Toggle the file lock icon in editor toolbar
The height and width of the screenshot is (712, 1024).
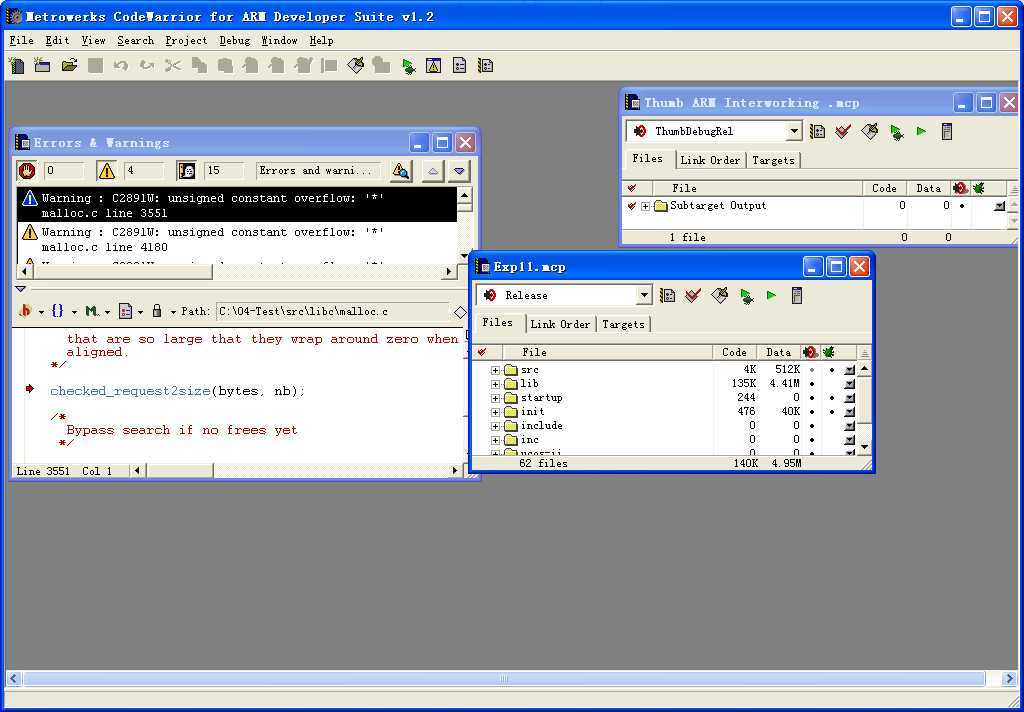[157, 312]
